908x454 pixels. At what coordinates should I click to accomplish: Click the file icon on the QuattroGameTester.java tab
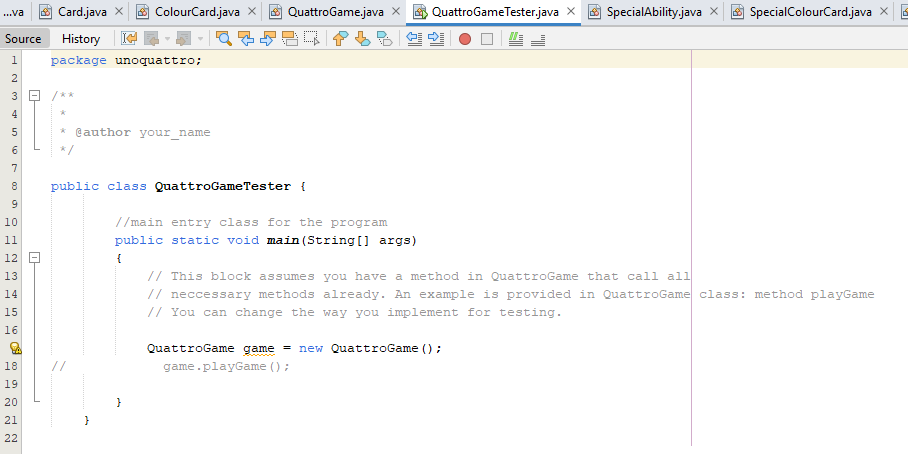[x=420, y=12]
